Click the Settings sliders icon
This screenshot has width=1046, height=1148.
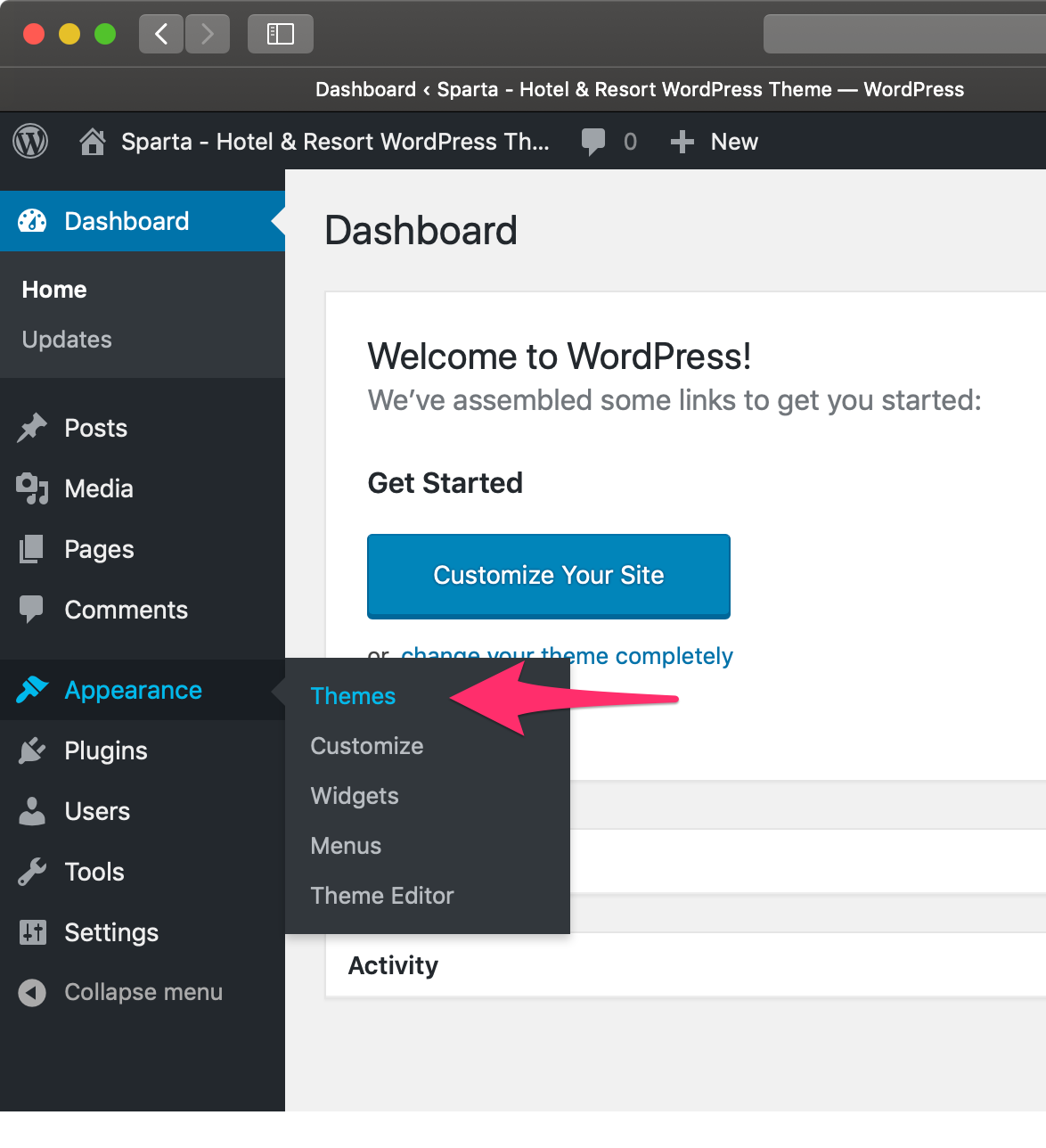(32, 932)
